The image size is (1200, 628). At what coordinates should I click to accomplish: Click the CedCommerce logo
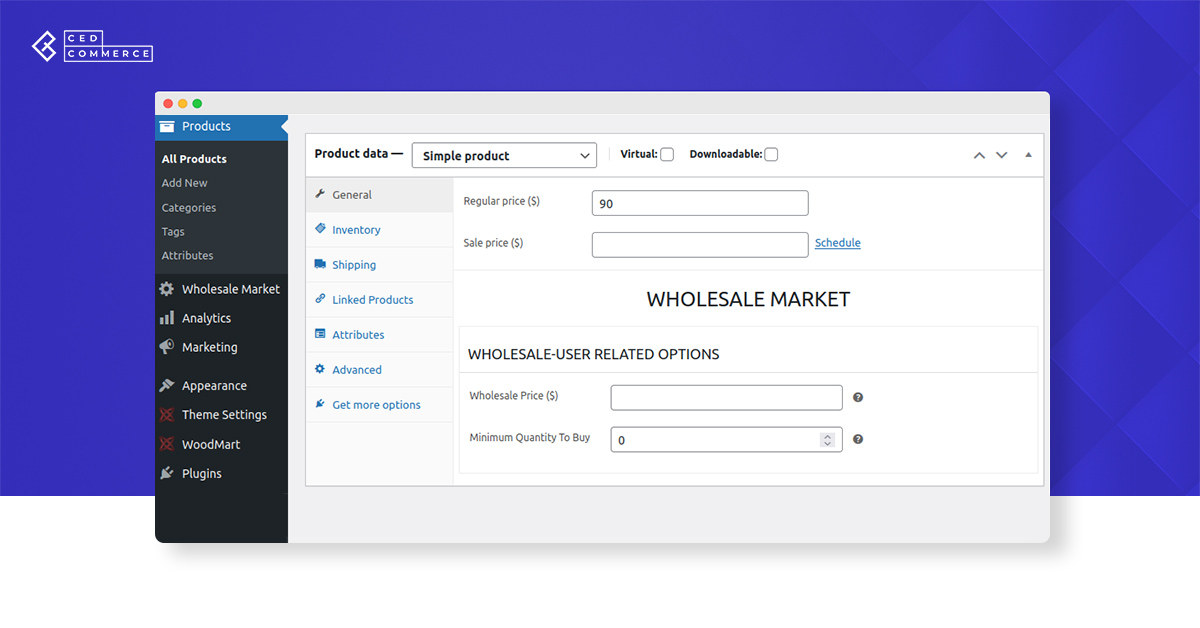92,47
